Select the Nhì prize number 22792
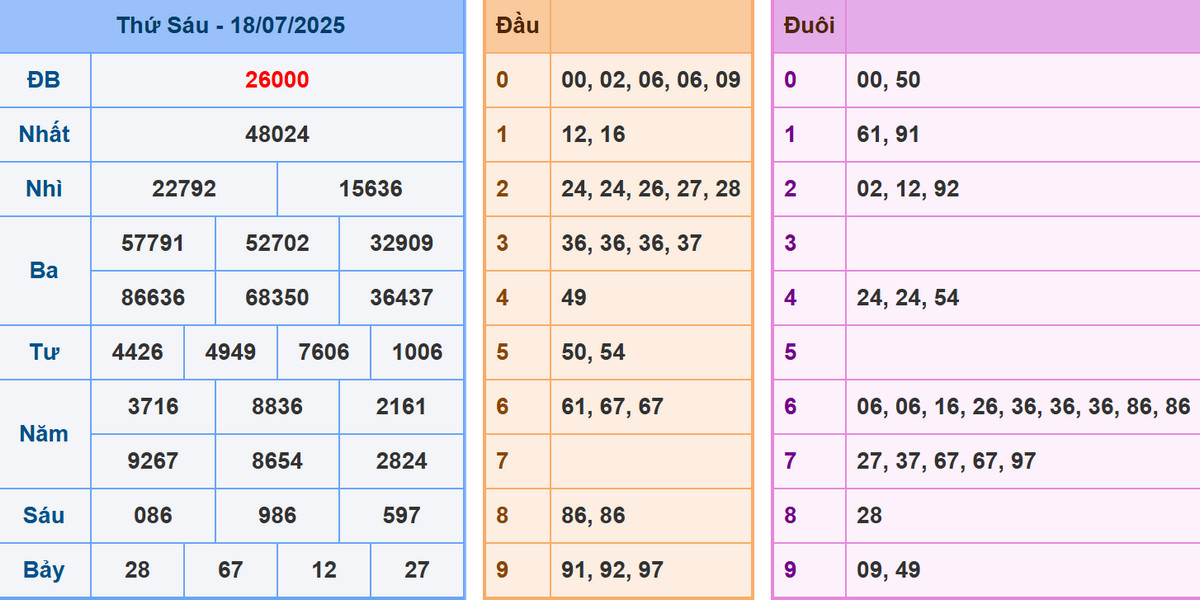1200x600 pixels. coord(184,189)
